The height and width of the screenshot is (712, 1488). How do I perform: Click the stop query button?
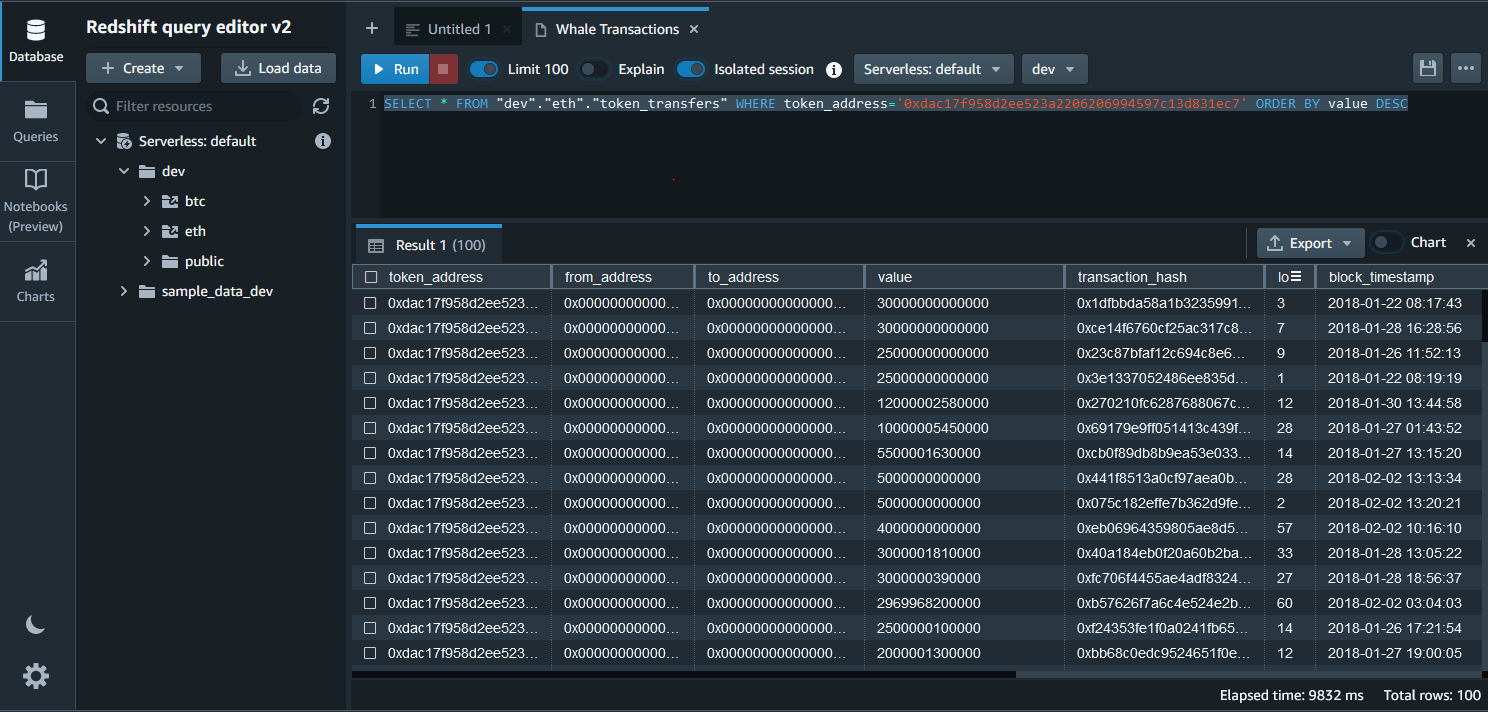pyautogui.click(x=444, y=69)
